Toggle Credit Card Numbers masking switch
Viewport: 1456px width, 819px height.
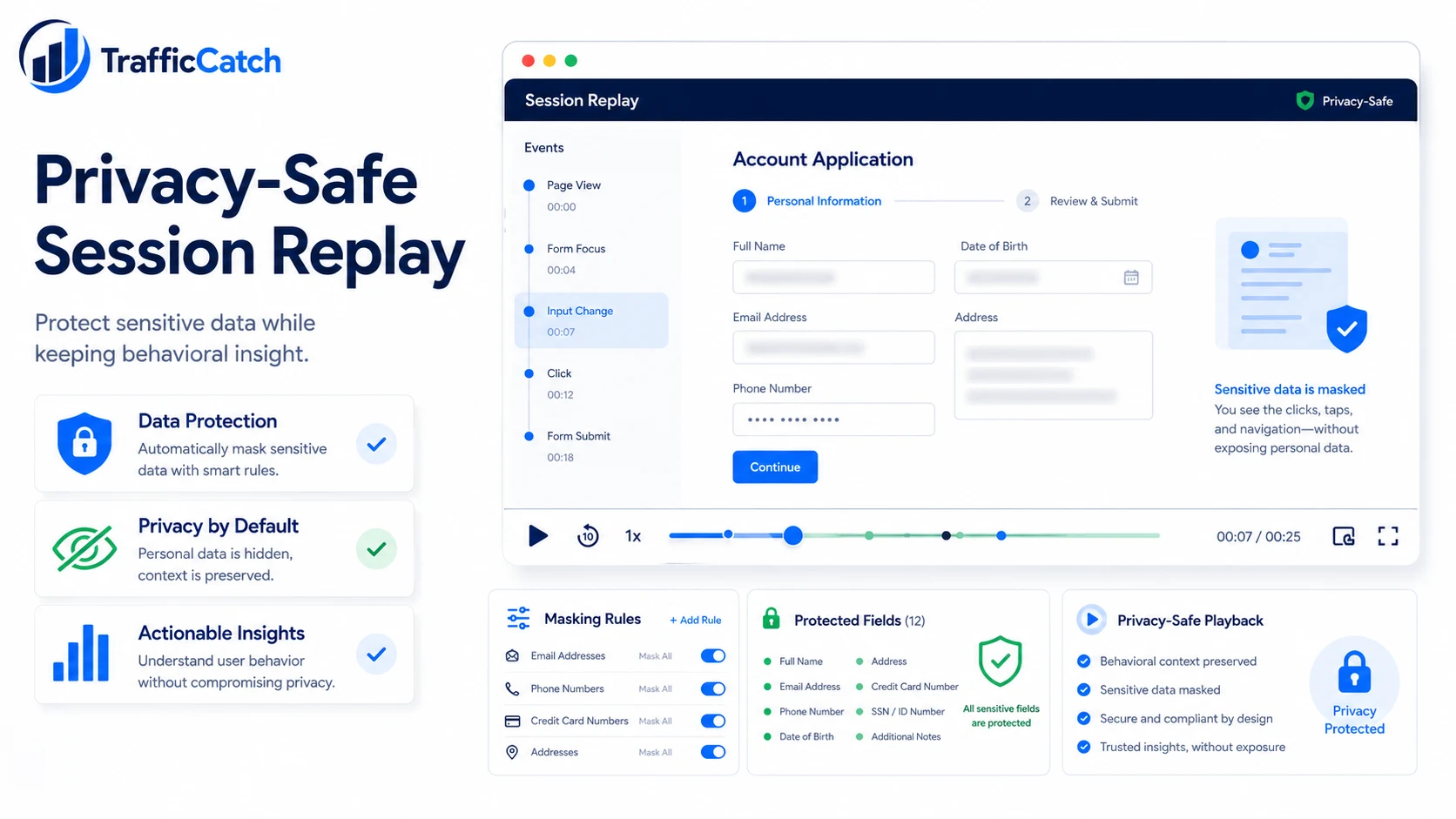[713, 721]
